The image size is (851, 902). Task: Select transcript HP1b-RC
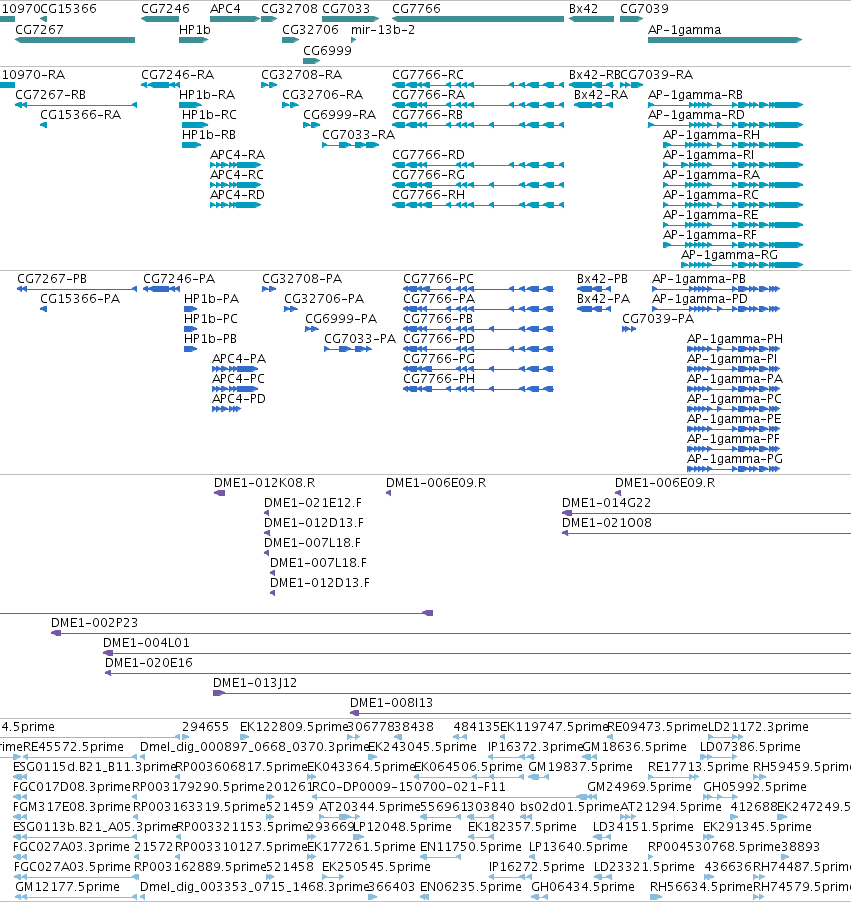[209, 114]
